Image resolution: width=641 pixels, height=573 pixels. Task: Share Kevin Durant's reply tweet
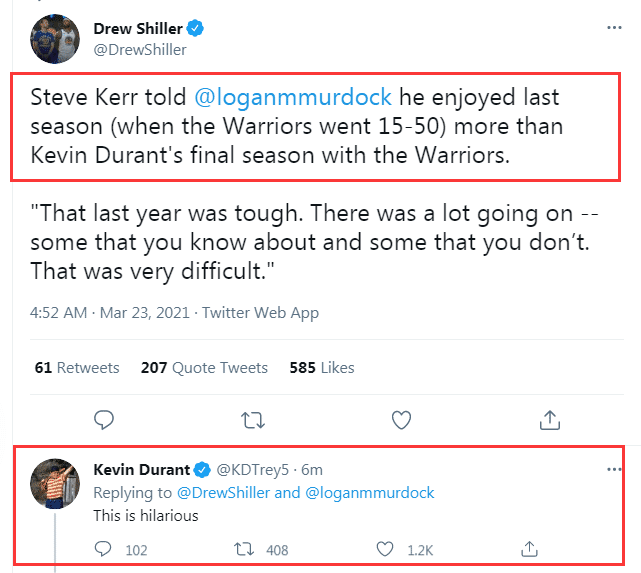[530, 549]
